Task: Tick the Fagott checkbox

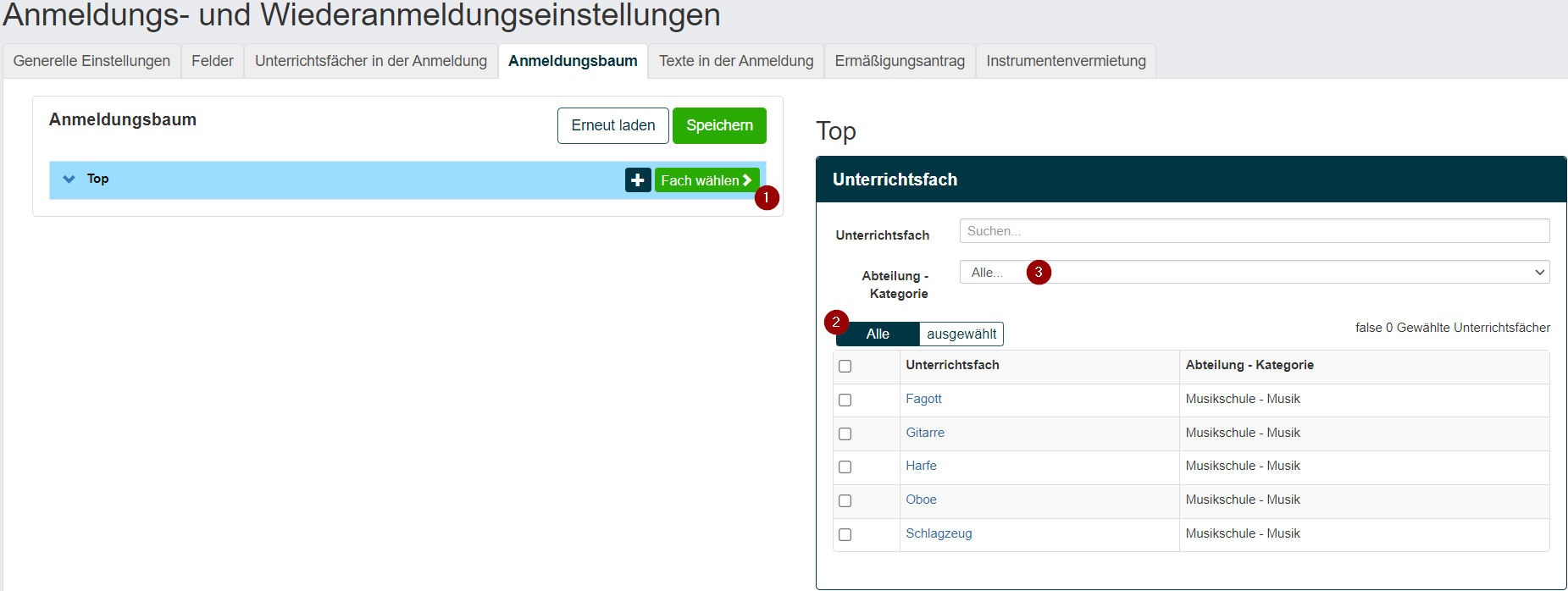Action: tap(845, 400)
